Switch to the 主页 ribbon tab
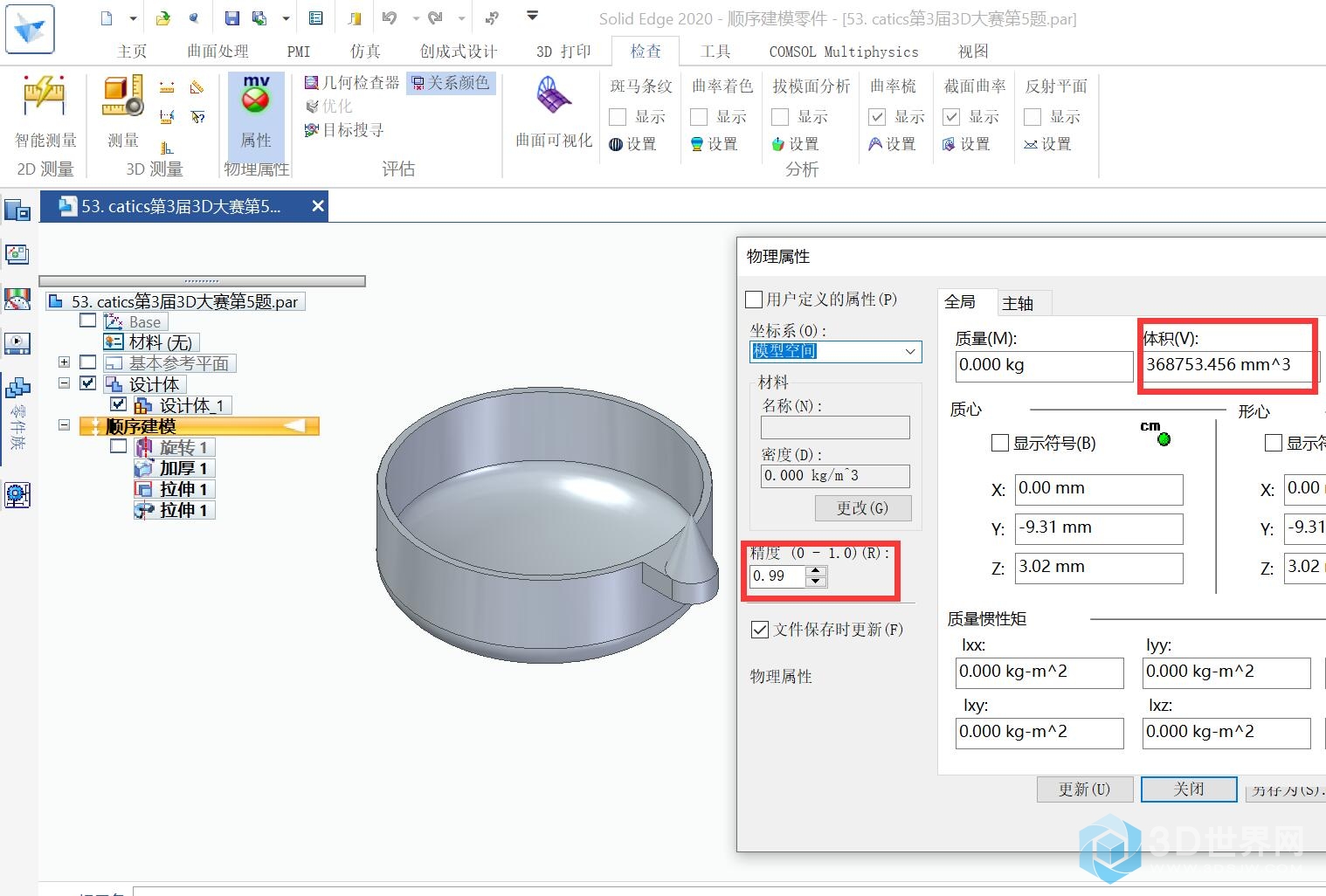 pyautogui.click(x=132, y=52)
